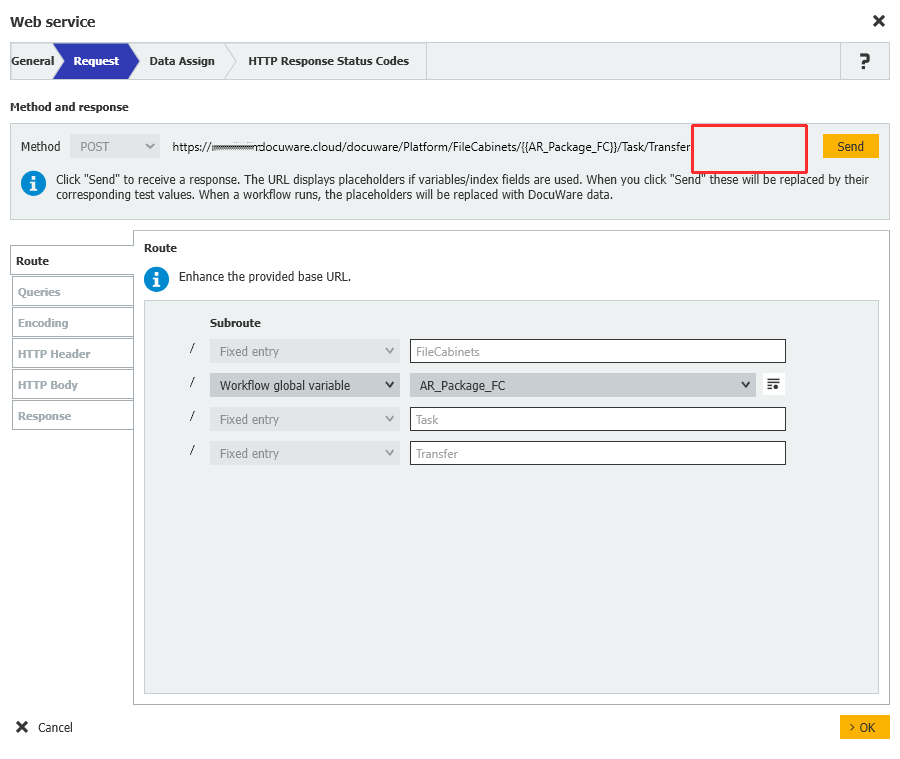This screenshot has width=900, height=759.
Task: Open HTTP Response Status Codes tab
Action: click(328, 61)
